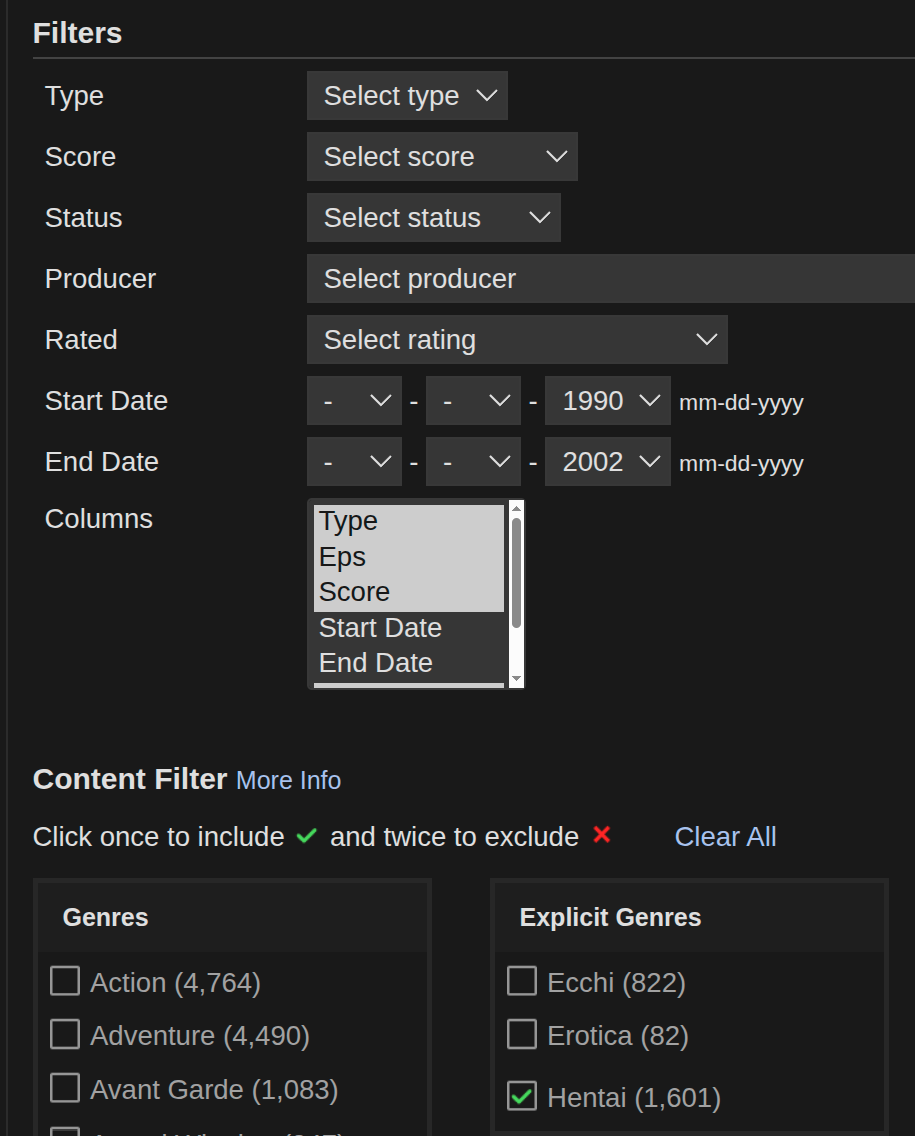Check the Ecchi explicit genre checkbox
This screenshot has height=1136, width=915.
[x=522, y=981]
